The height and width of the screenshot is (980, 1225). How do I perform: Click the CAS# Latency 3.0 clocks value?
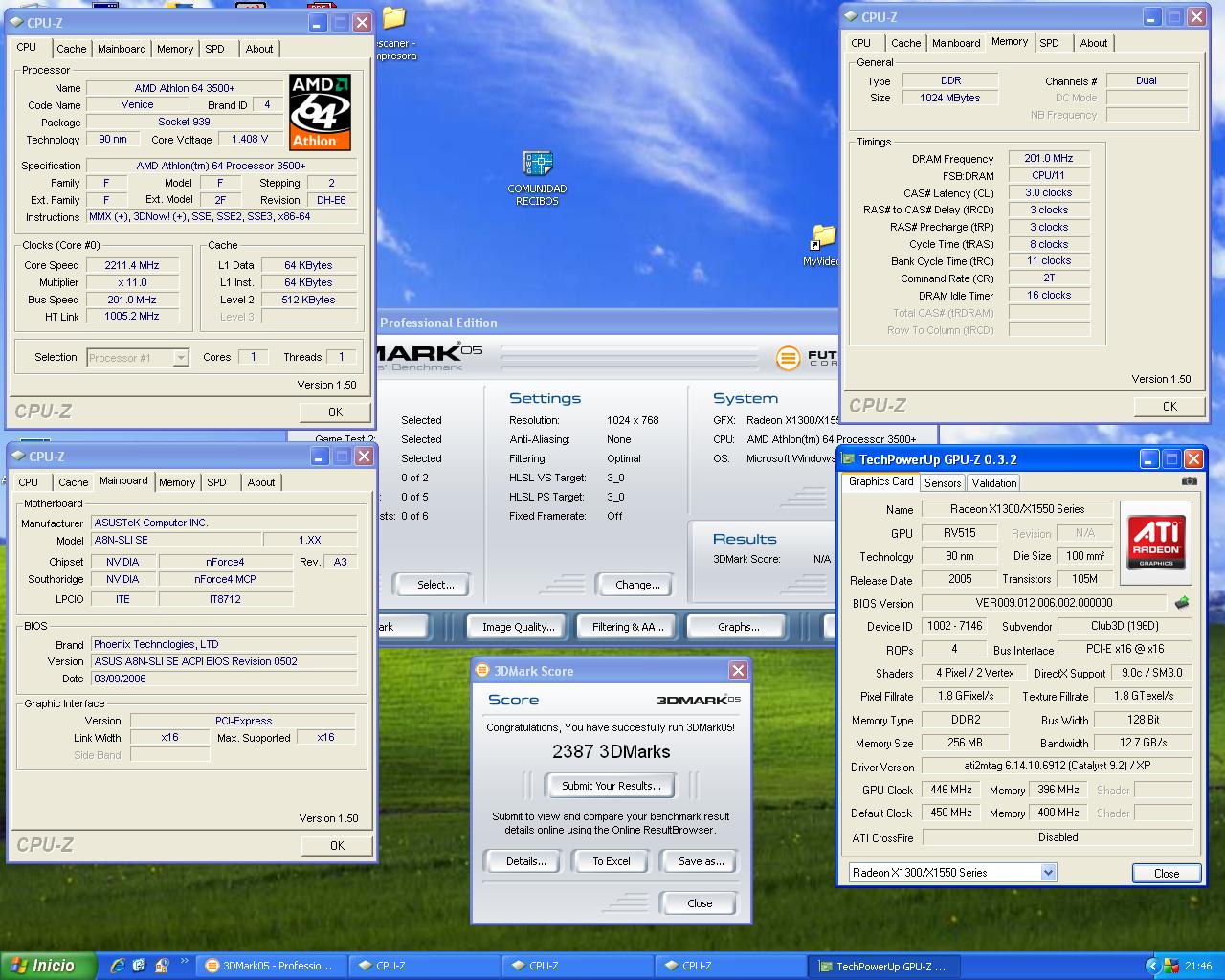[x=1049, y=192]
